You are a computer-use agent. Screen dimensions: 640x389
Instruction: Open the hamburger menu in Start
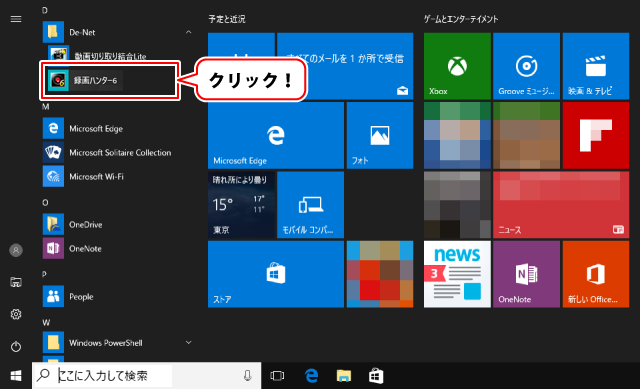point(16,19)
